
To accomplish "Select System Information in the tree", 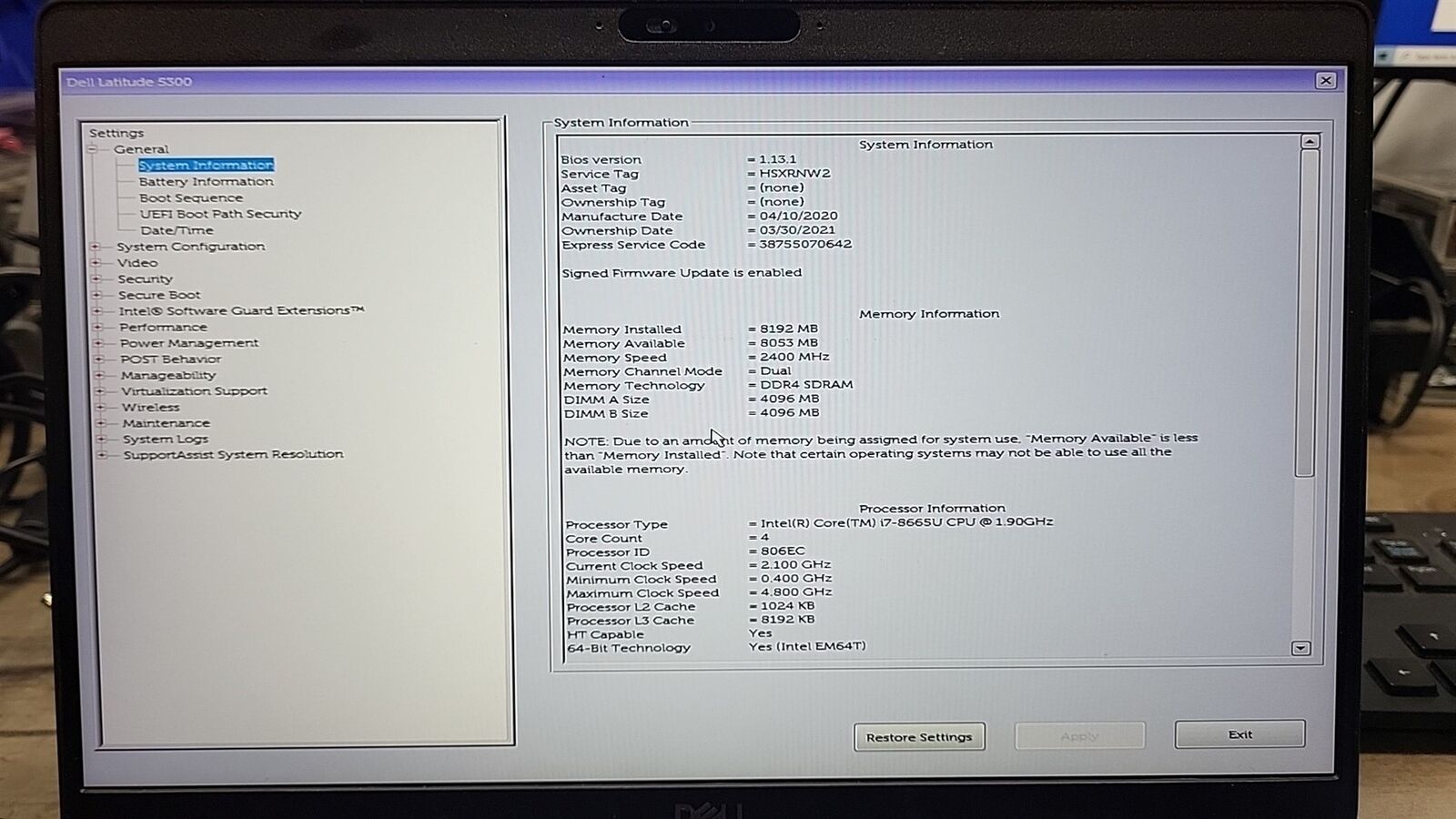I will (x=206, y=166).
